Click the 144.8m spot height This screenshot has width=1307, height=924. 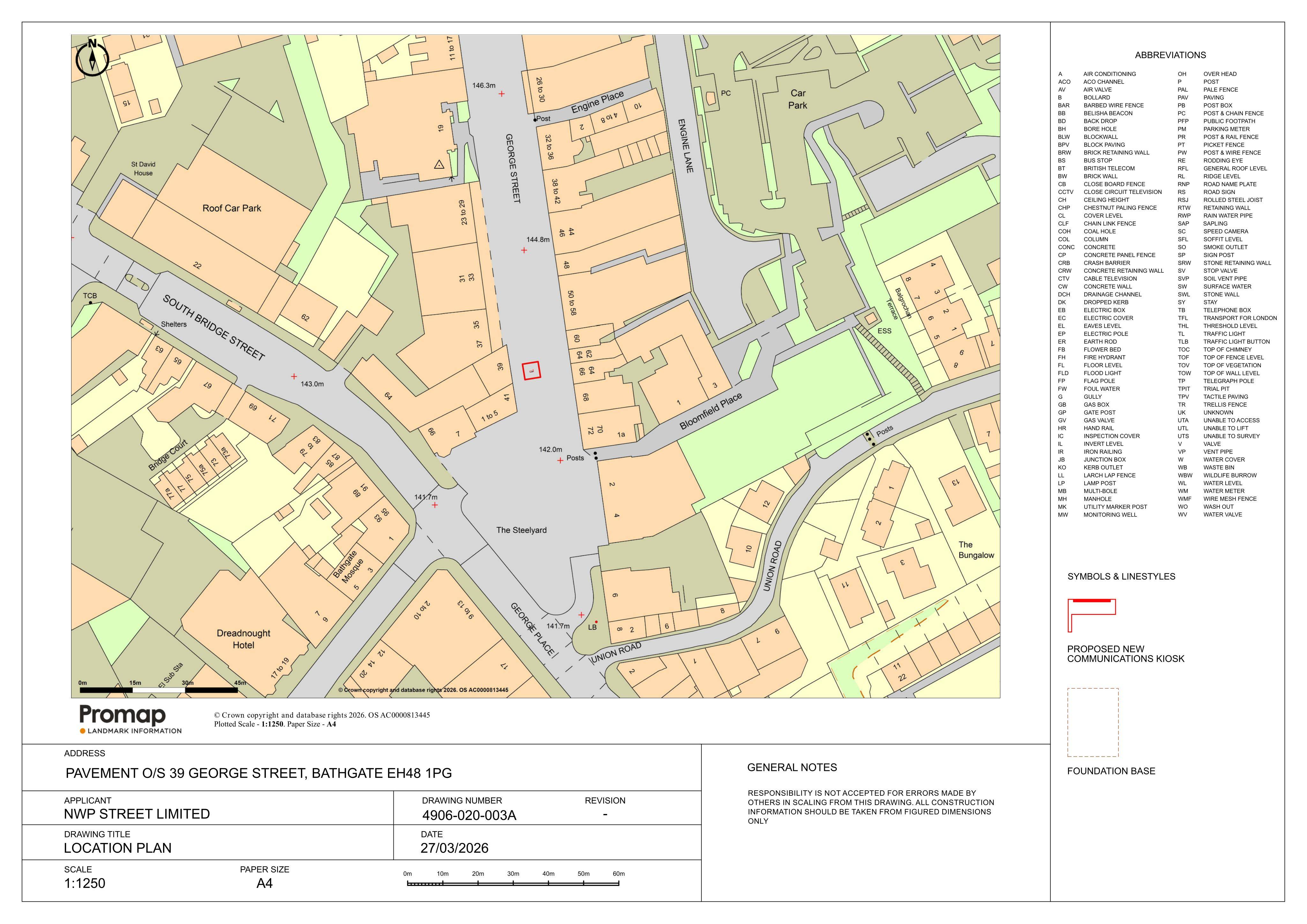(x=538, y=240)
